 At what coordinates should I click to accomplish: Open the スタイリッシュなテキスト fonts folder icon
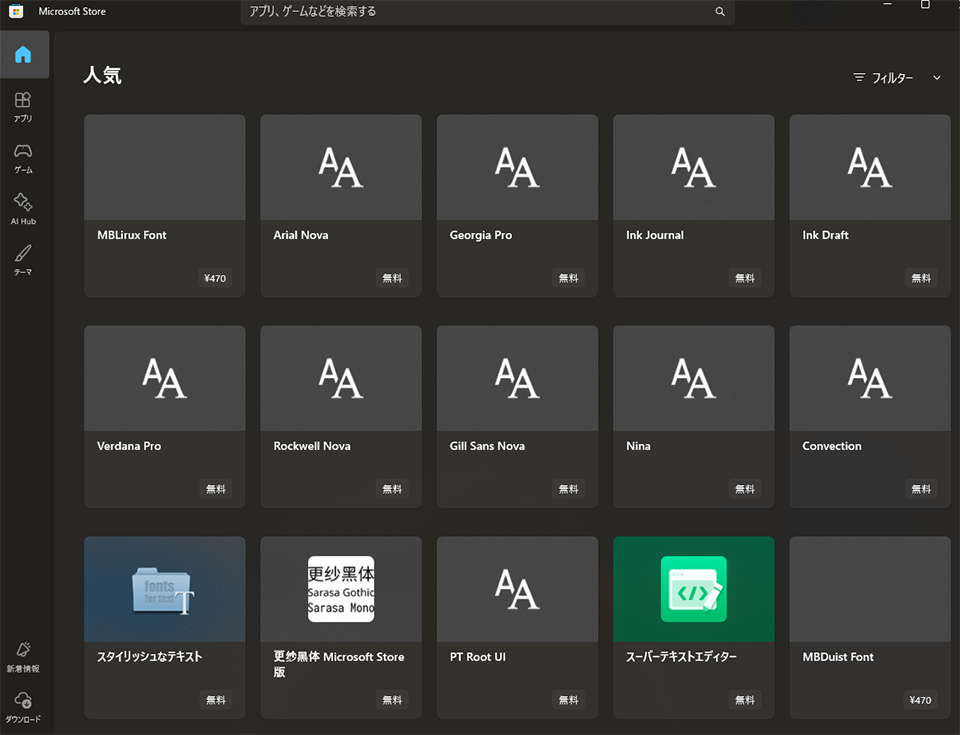(x=163, y=591)
